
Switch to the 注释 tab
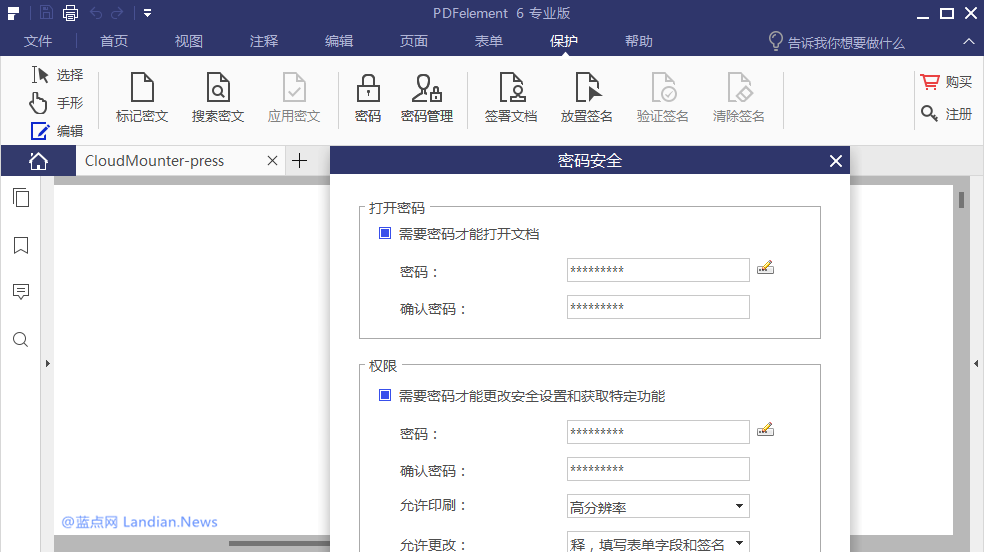coord(264,41)
